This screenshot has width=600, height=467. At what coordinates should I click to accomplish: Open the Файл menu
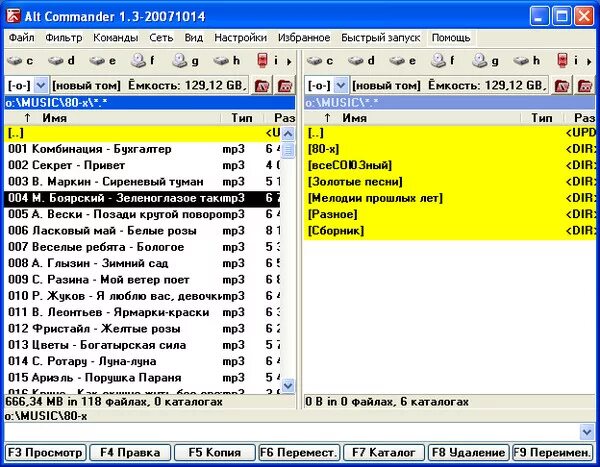coord(22,38)
